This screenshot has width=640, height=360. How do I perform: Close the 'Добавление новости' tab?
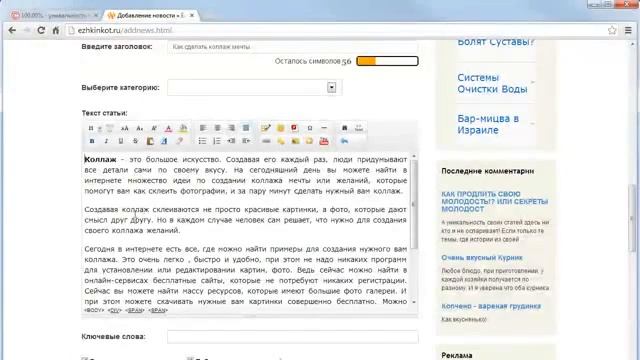coord(192,16)
